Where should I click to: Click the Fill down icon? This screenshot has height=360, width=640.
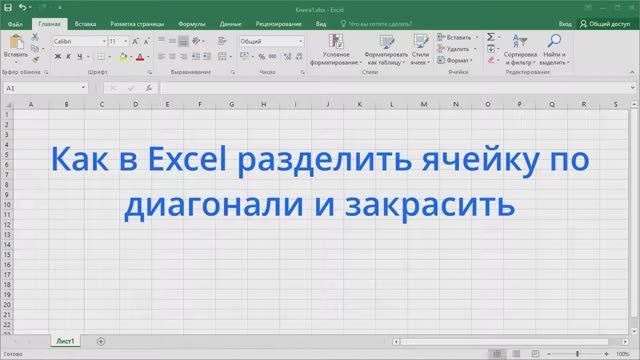pos(491,49)
